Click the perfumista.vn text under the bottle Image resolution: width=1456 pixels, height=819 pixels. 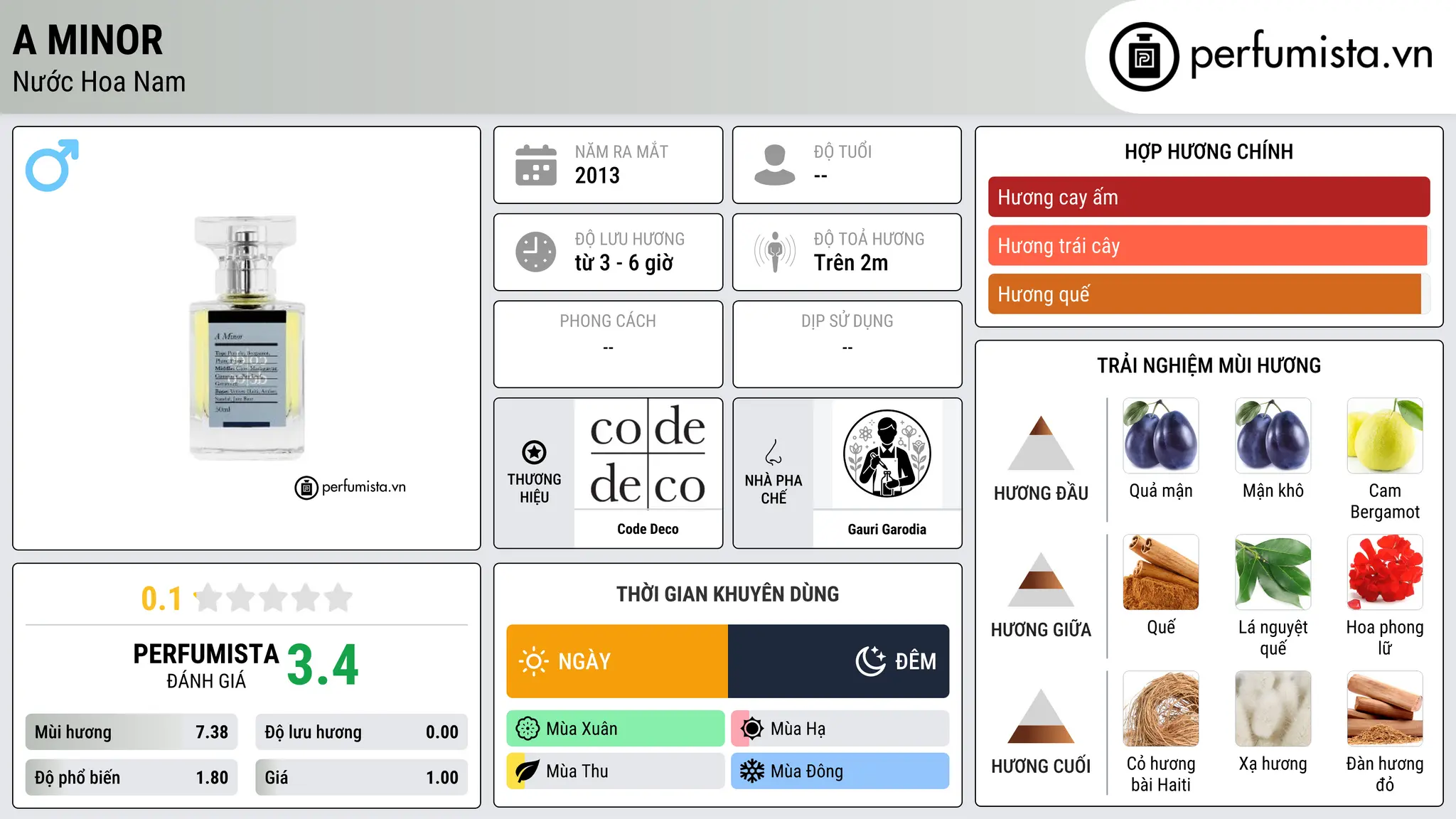tap(364, 487)
